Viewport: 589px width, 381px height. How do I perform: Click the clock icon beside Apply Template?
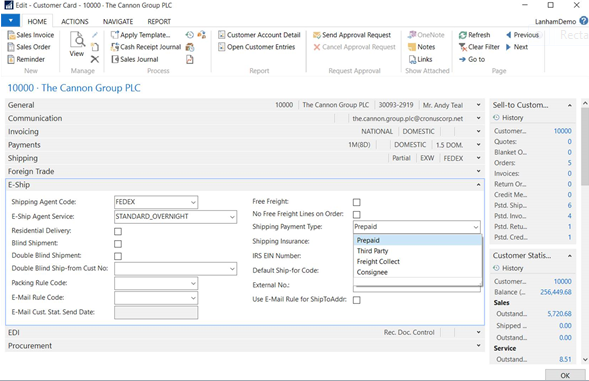190,35
